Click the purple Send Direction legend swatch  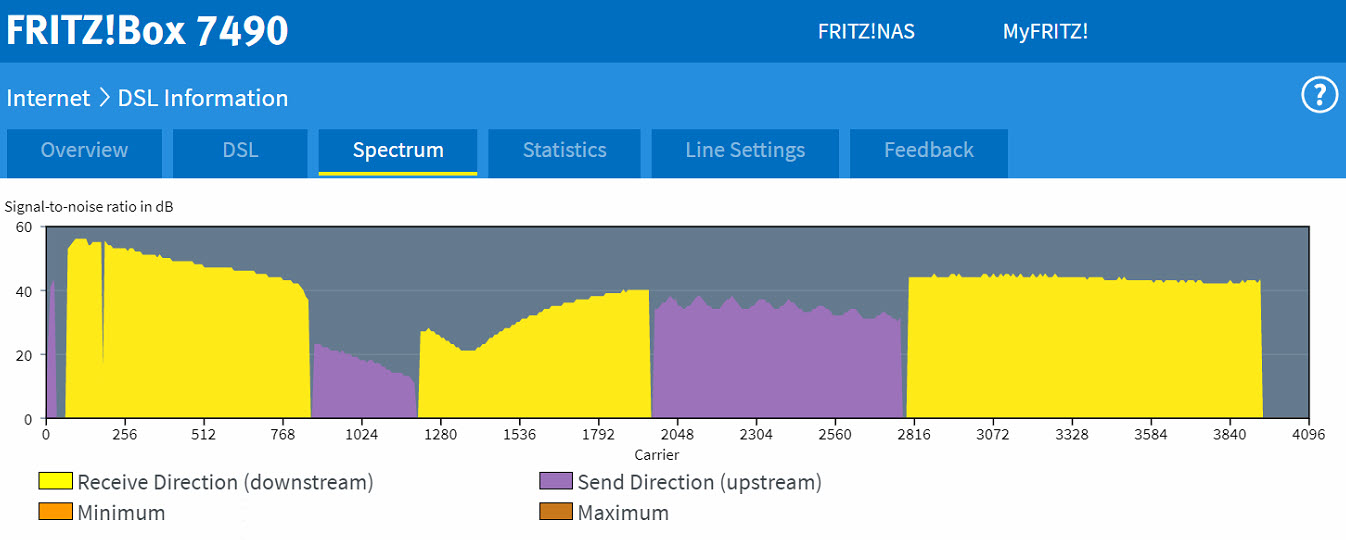[555, 482]
